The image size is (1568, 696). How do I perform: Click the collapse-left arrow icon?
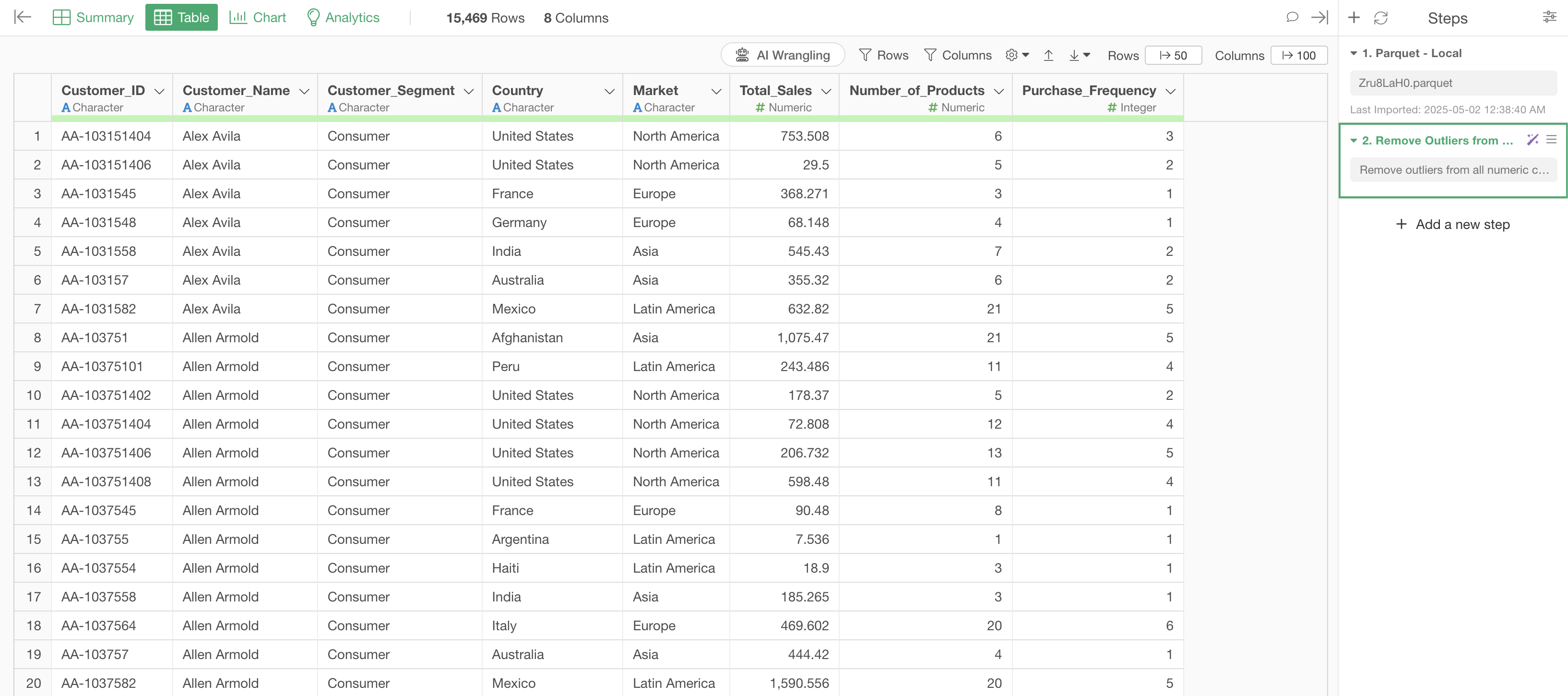(23, 17)
